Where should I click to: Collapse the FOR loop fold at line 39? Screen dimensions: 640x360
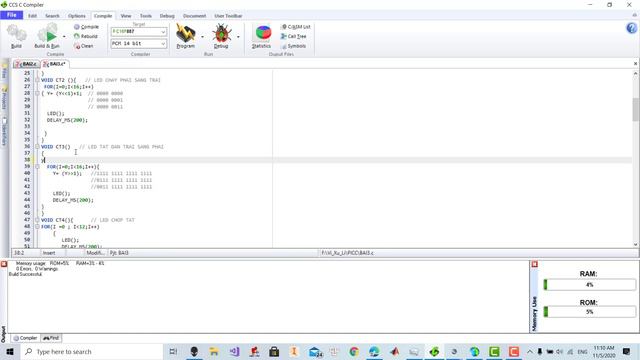tap(37, 167)
